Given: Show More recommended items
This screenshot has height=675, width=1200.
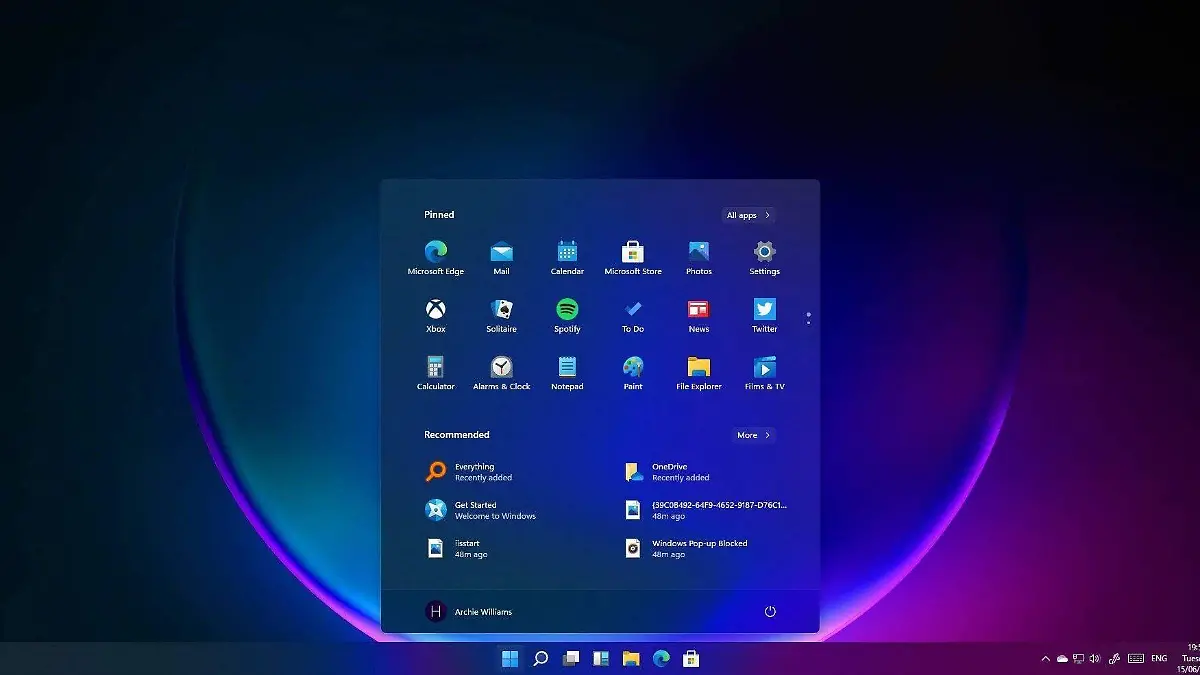Looking at the screenshot, I should (753, 435).
